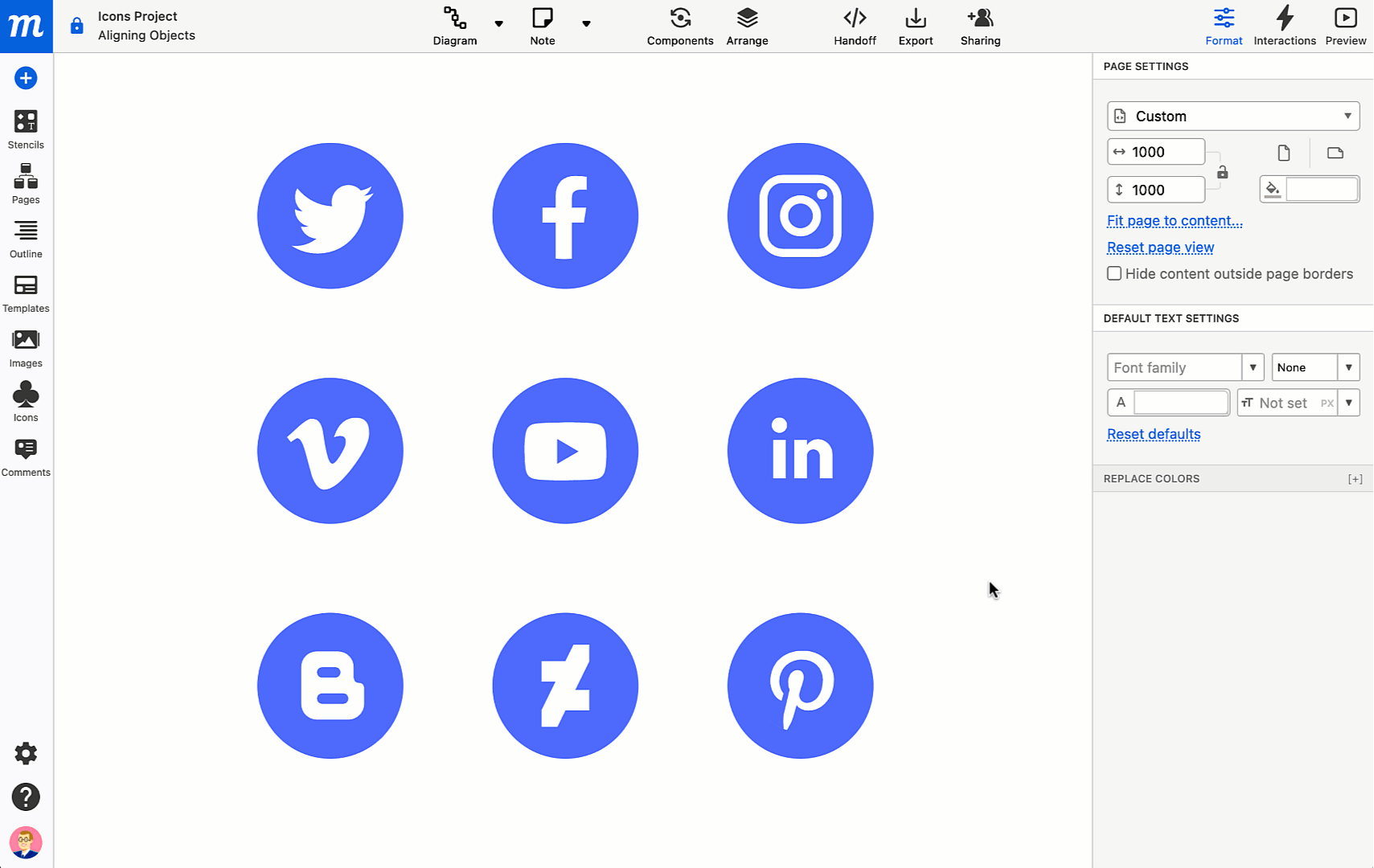Click the Fit page to content link
This screenshot has height=868, width=1374.
(1174, 220)
